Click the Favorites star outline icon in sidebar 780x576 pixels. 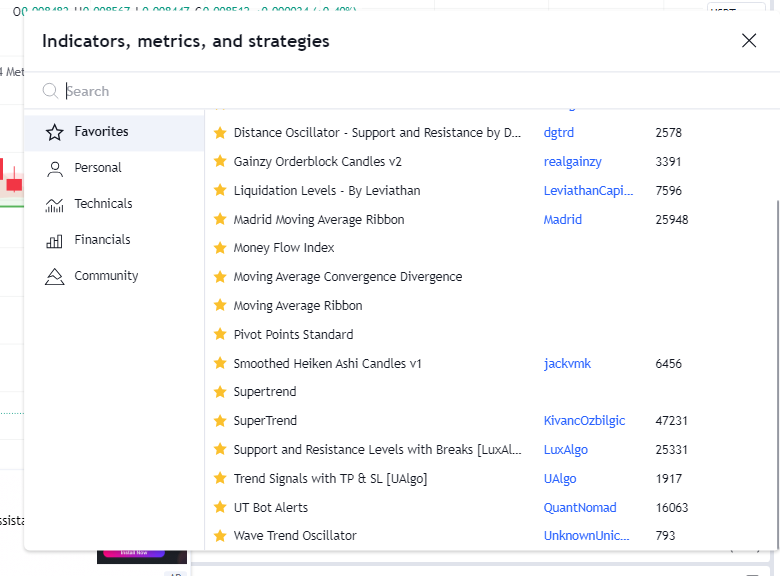(x=55, y=132)
